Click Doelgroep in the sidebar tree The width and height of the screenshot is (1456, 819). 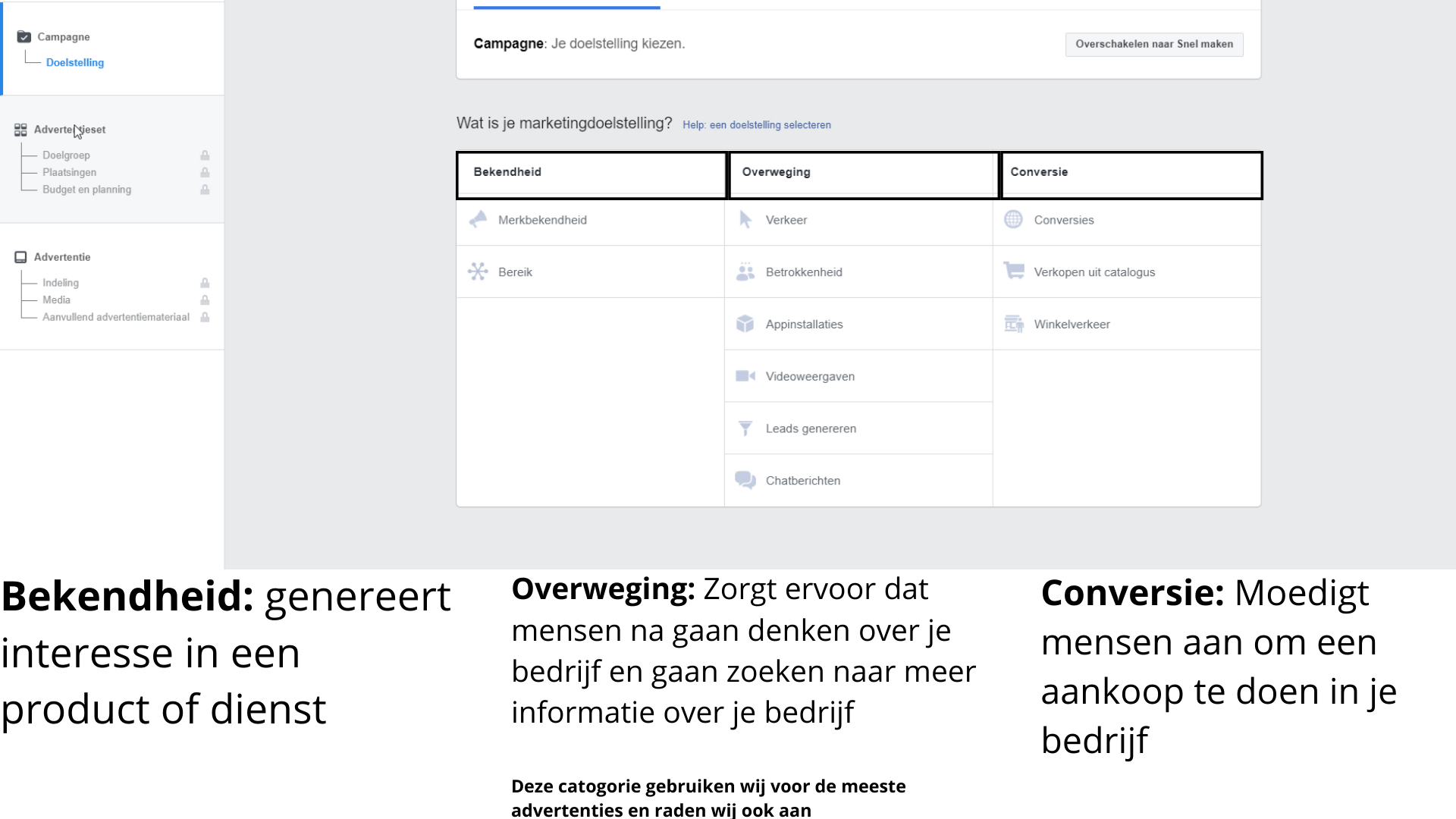coord(66,155)
